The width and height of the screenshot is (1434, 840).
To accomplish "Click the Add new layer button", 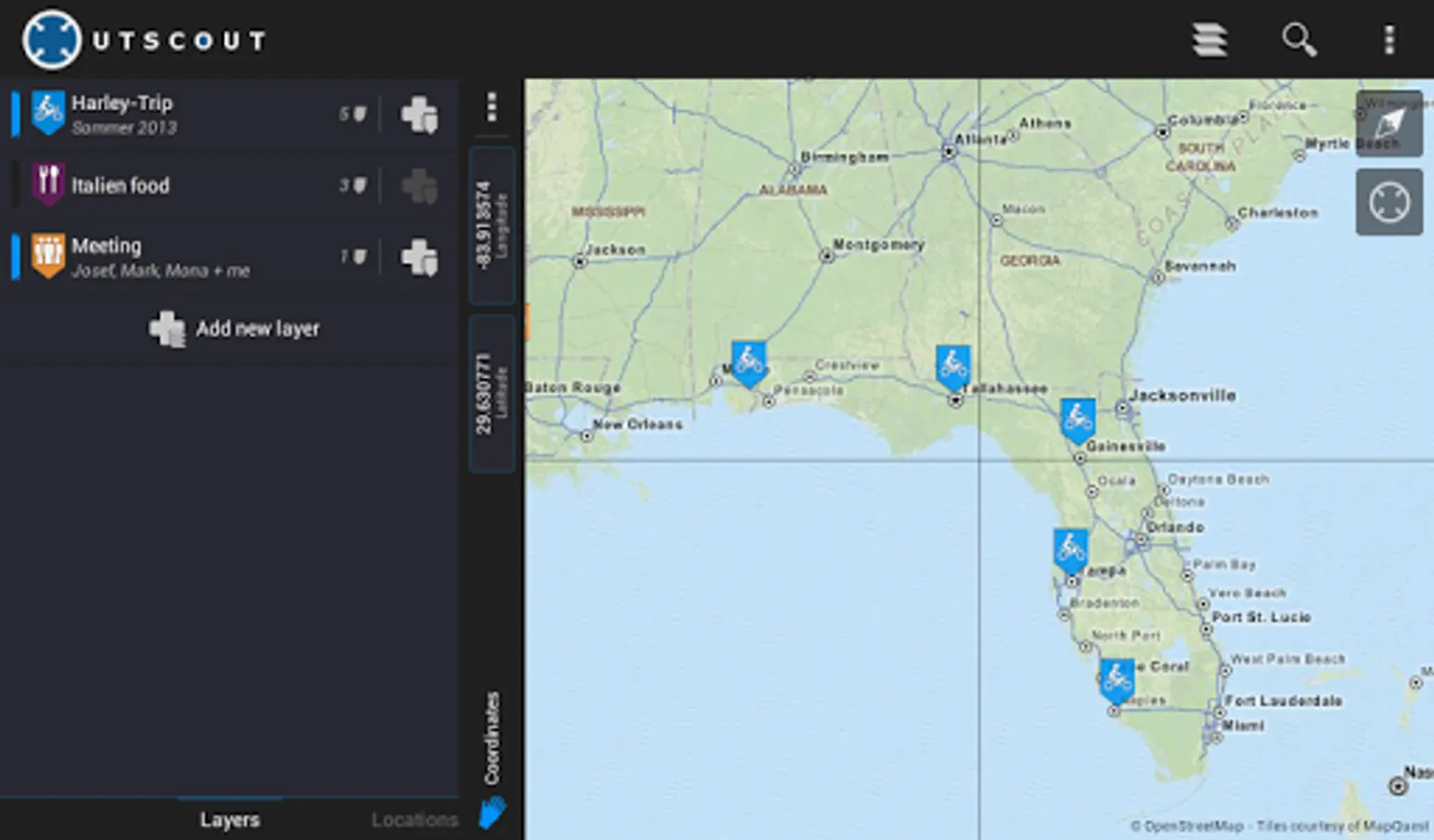I will 234,329.
